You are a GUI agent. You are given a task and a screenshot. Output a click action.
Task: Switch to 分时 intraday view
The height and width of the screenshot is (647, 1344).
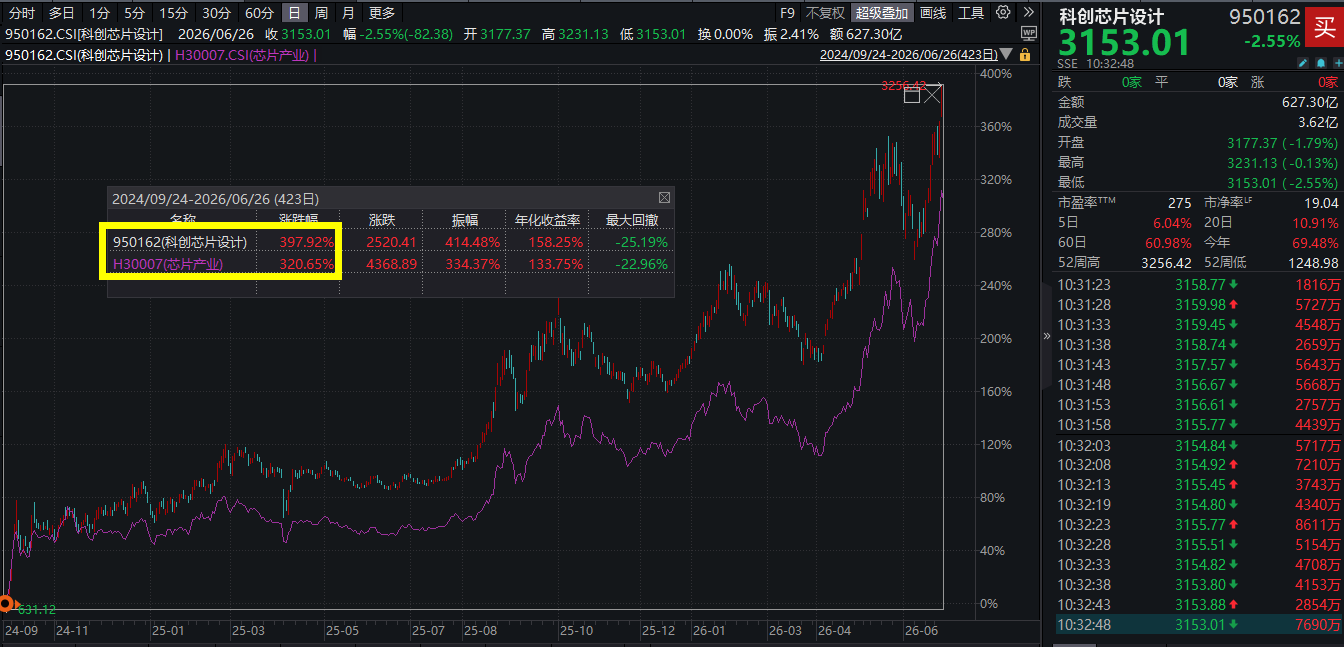click(22, 13)
